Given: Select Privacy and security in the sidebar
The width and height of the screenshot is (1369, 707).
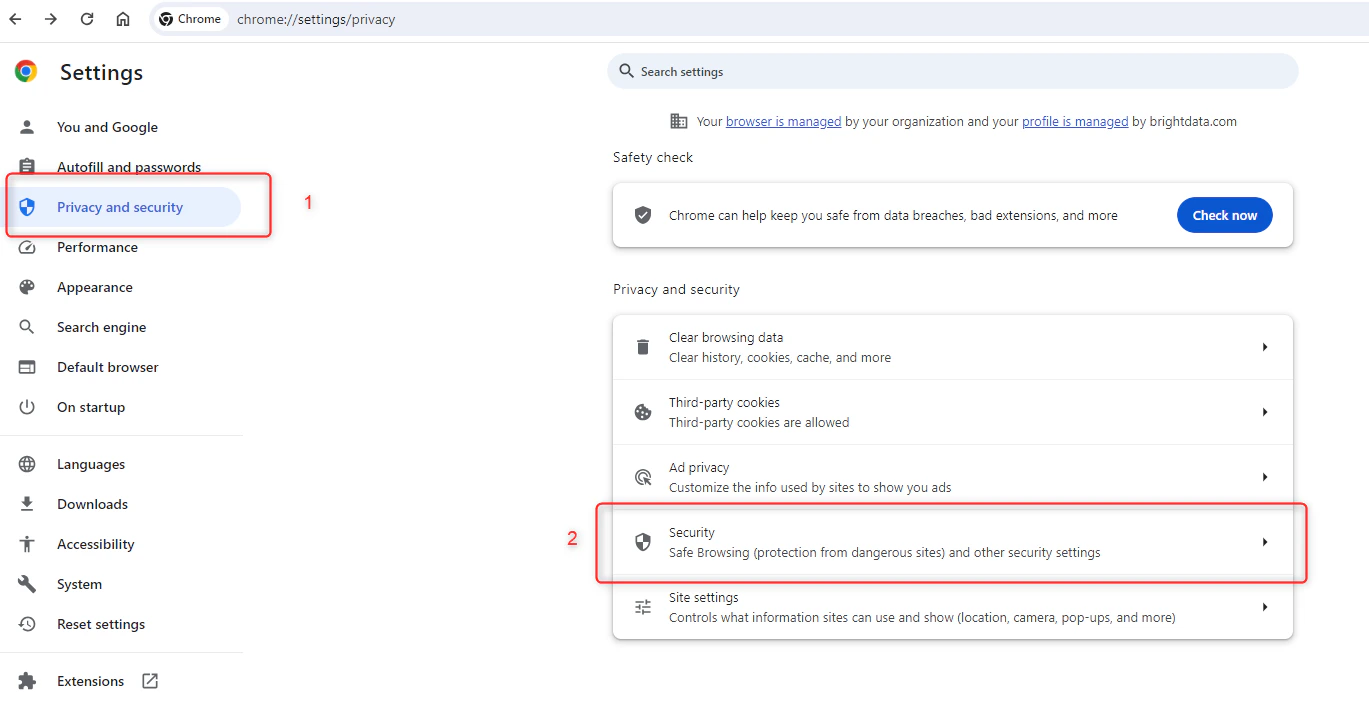Looking at the screenshot, I should (119, 207).
